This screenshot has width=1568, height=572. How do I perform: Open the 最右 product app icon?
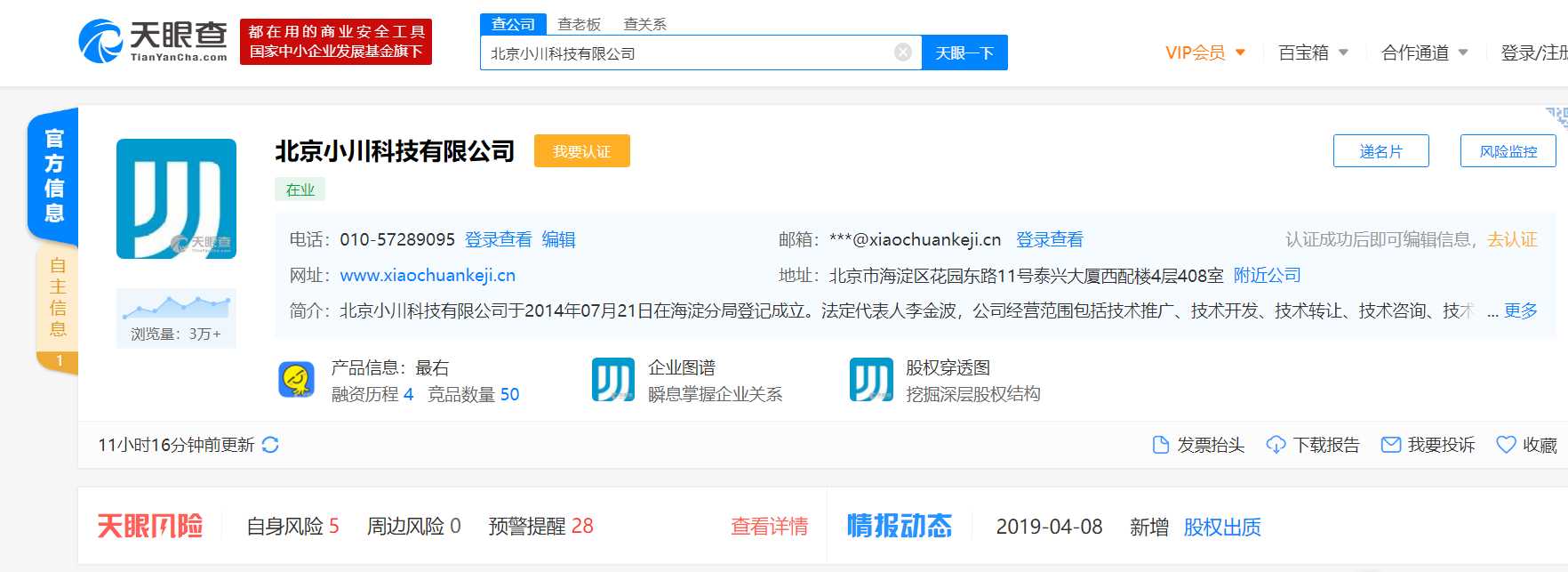point(297,379)
